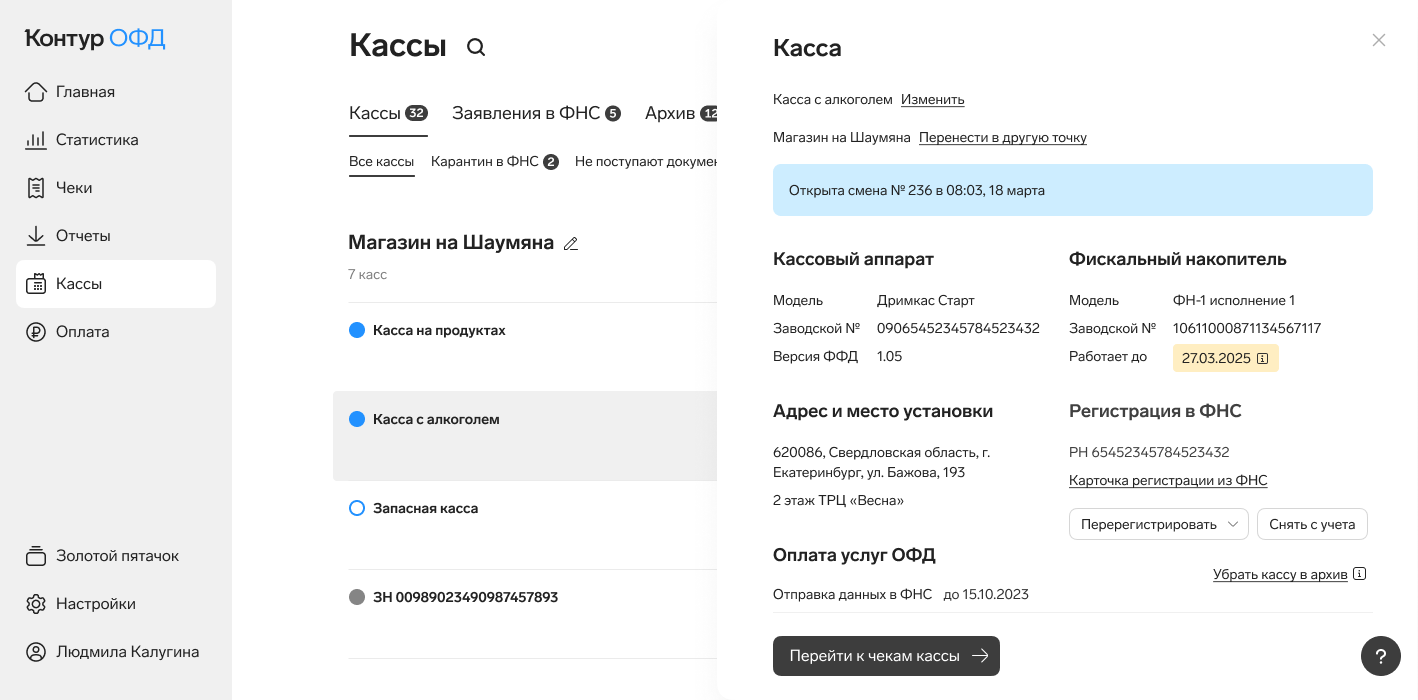Click the question mark help button
This screenshot has height=700, width=1418.
1380,656
